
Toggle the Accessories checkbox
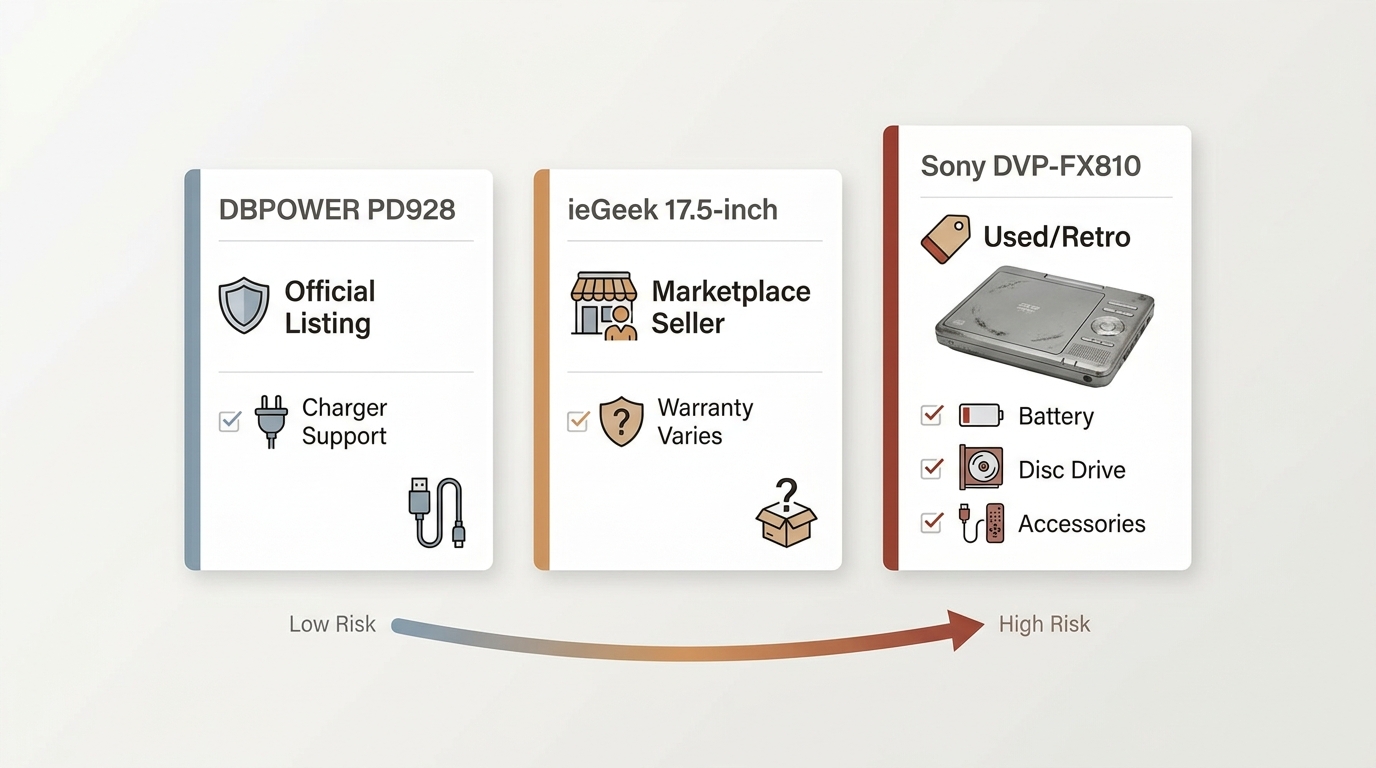click(931, 522)
